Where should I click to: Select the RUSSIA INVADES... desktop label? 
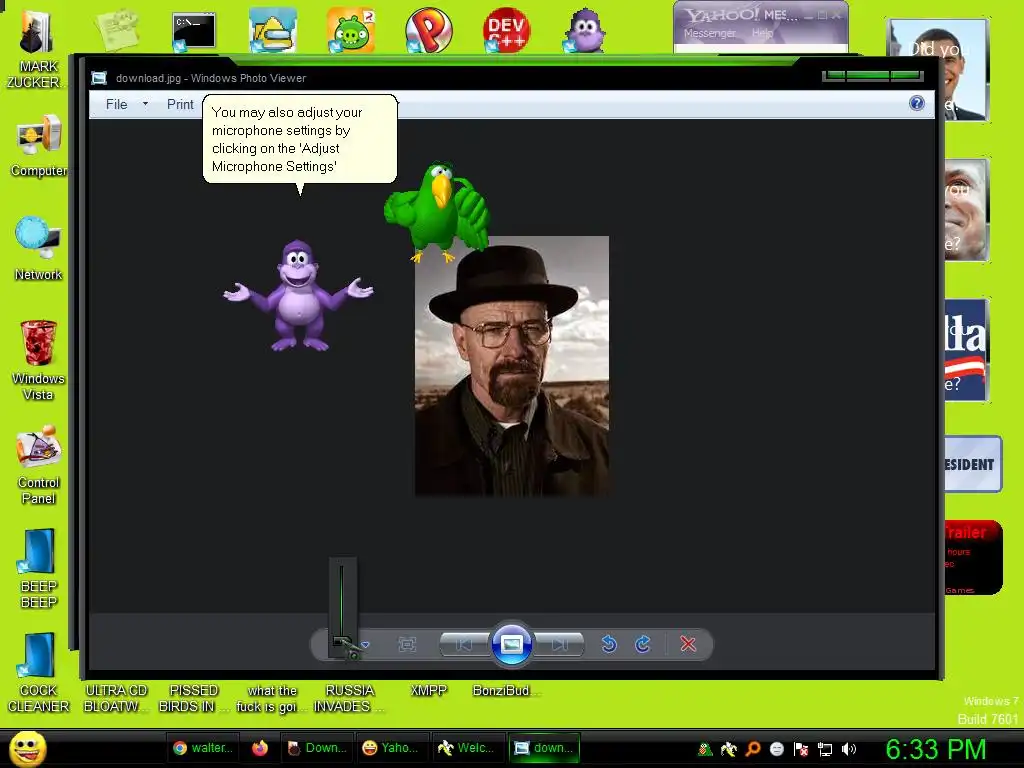[x=349, y=698]
